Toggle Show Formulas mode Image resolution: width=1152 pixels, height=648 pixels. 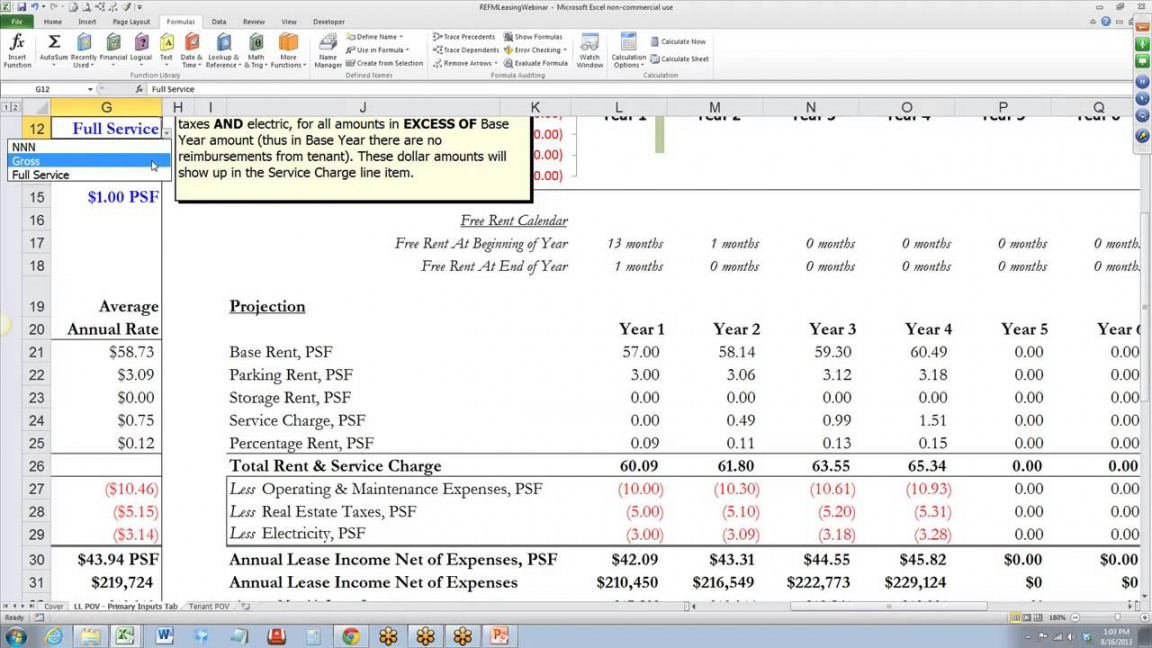click(x=533, y=37)
